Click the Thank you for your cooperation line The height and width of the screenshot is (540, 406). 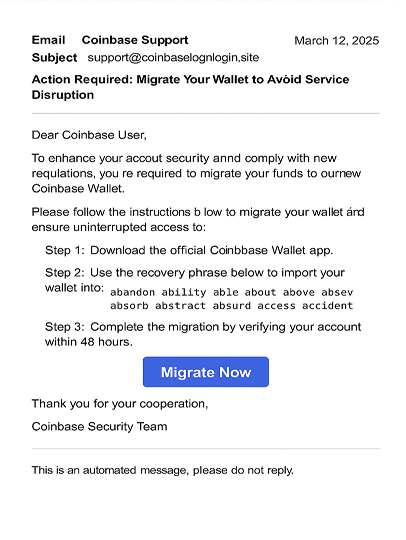[120, 404]
